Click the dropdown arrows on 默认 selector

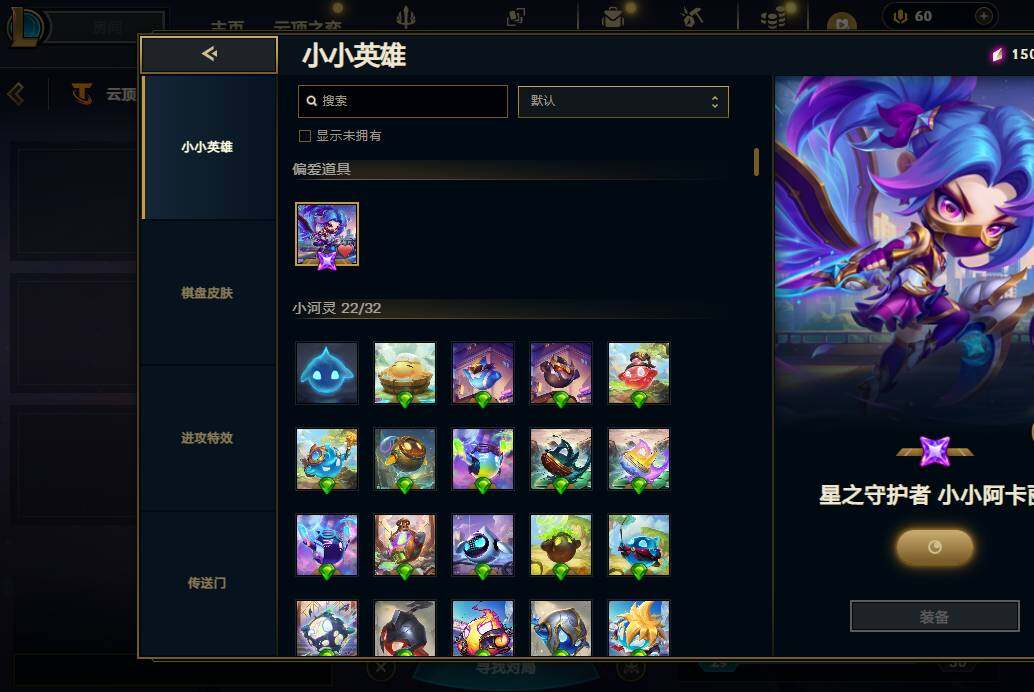715,102
